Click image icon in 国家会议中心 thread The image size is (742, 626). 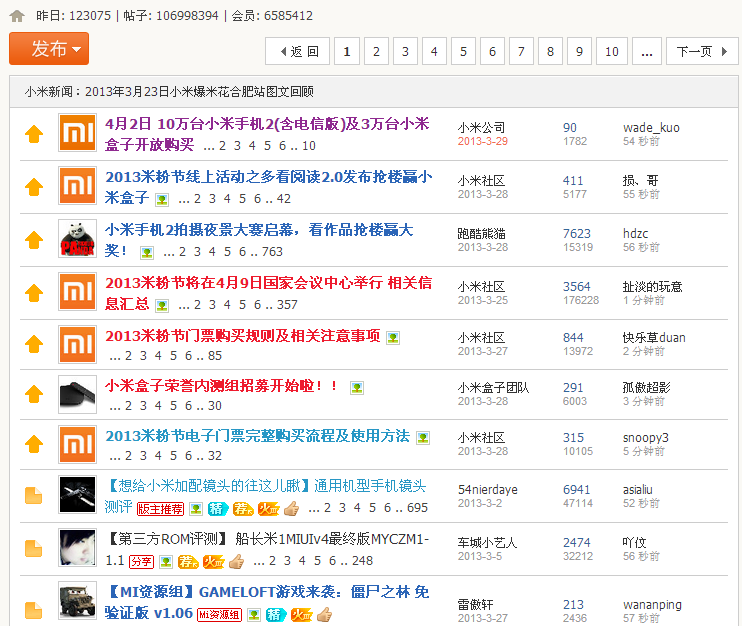(x=162, y=306)
